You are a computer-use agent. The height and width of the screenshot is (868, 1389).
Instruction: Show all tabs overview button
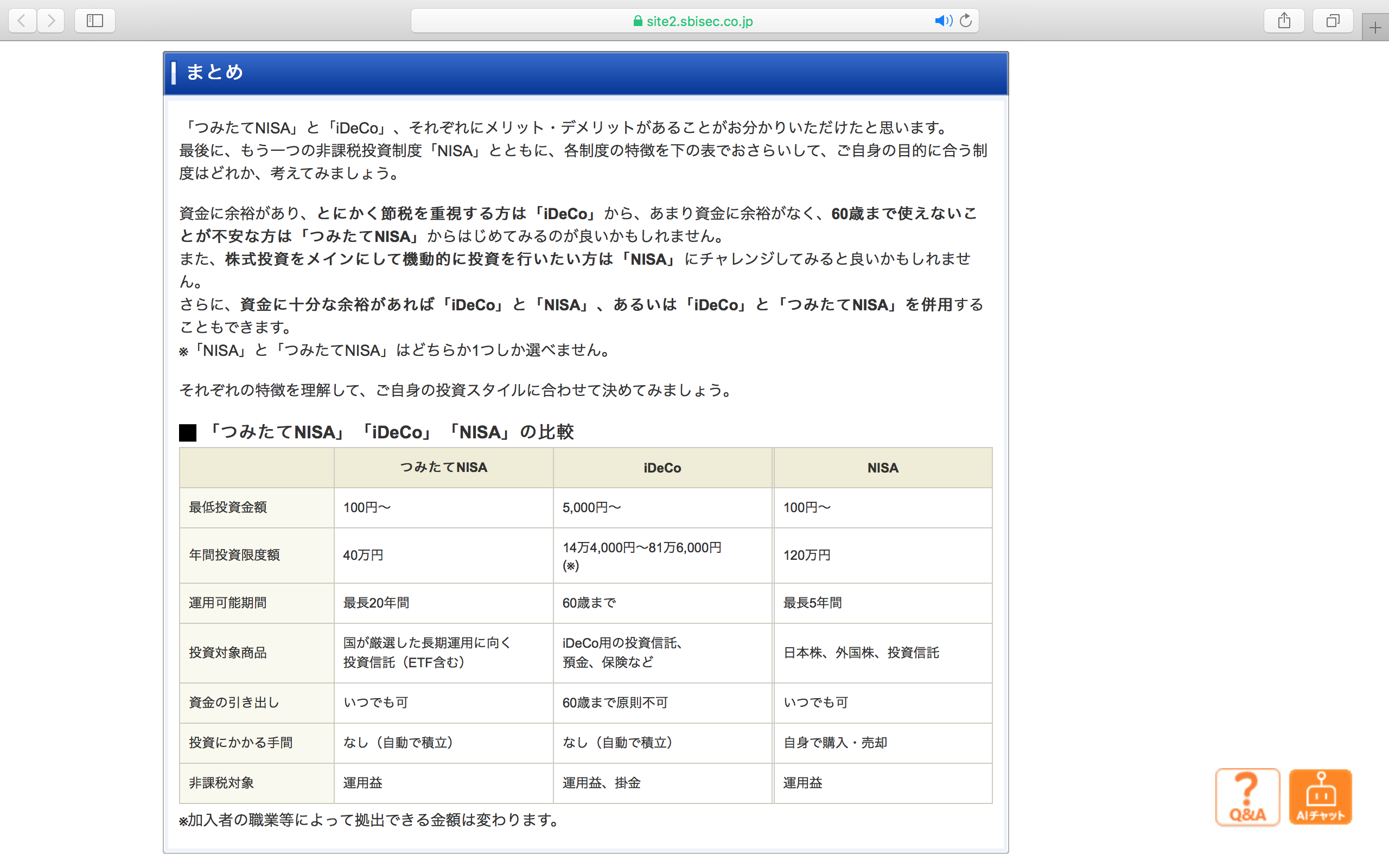1333,21
